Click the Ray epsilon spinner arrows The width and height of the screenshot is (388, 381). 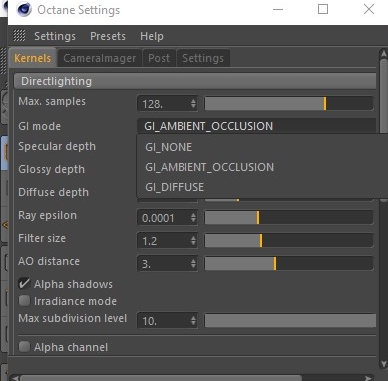pos(193,218)
